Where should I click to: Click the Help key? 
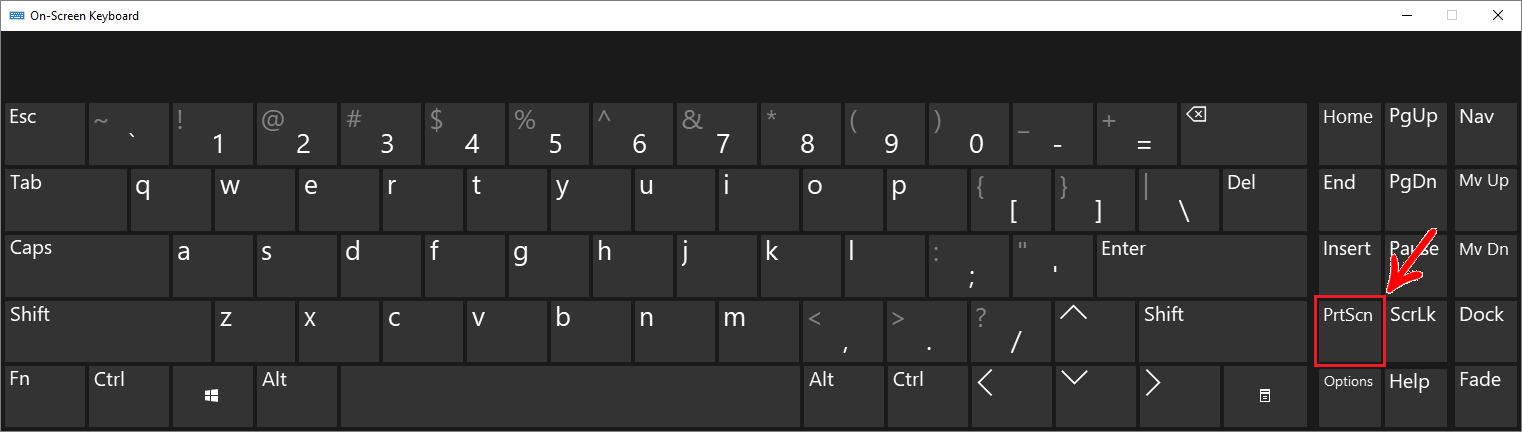(x=1416, y=397)
